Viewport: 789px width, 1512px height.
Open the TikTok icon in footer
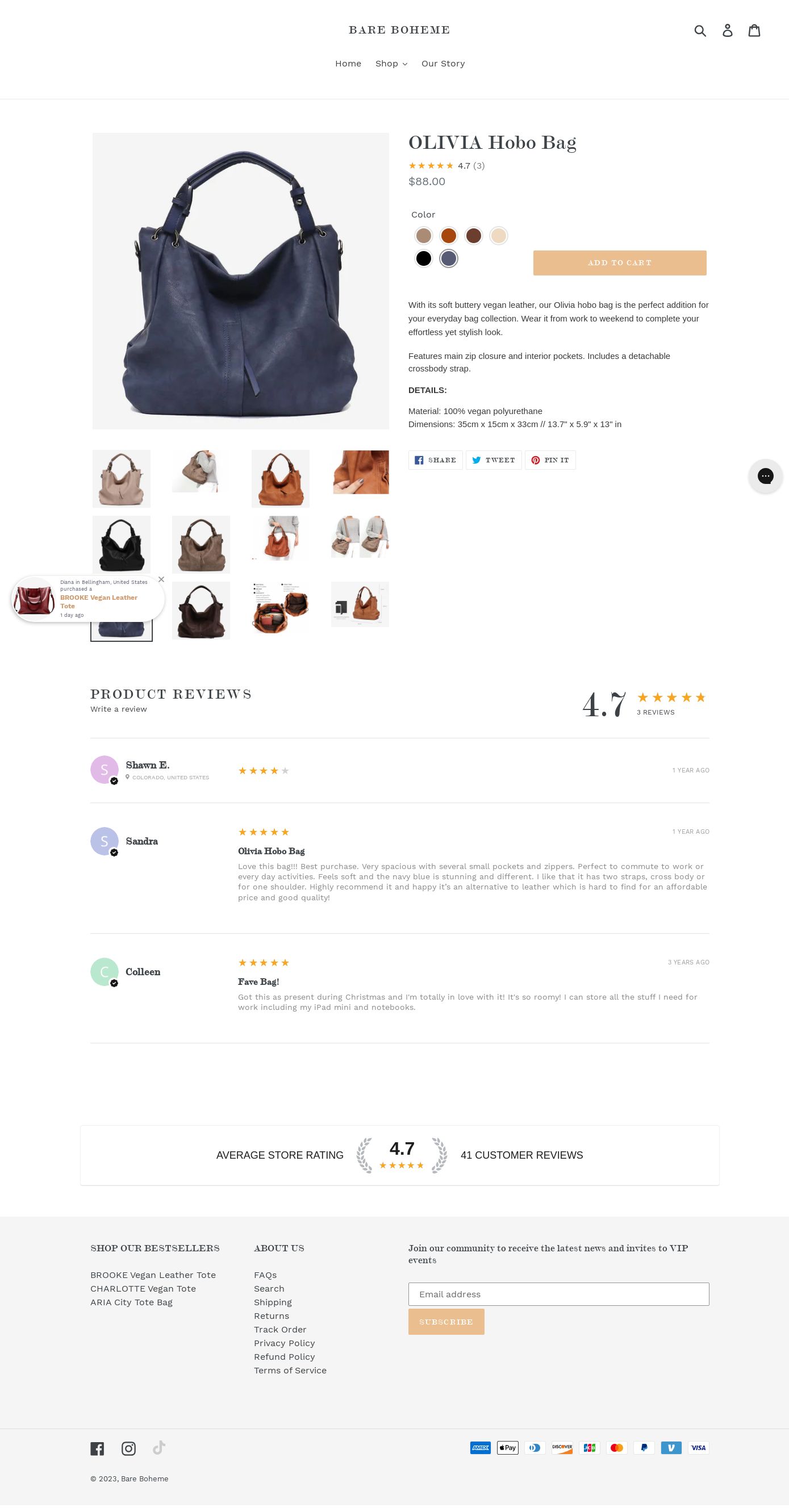coord(159,1448)
